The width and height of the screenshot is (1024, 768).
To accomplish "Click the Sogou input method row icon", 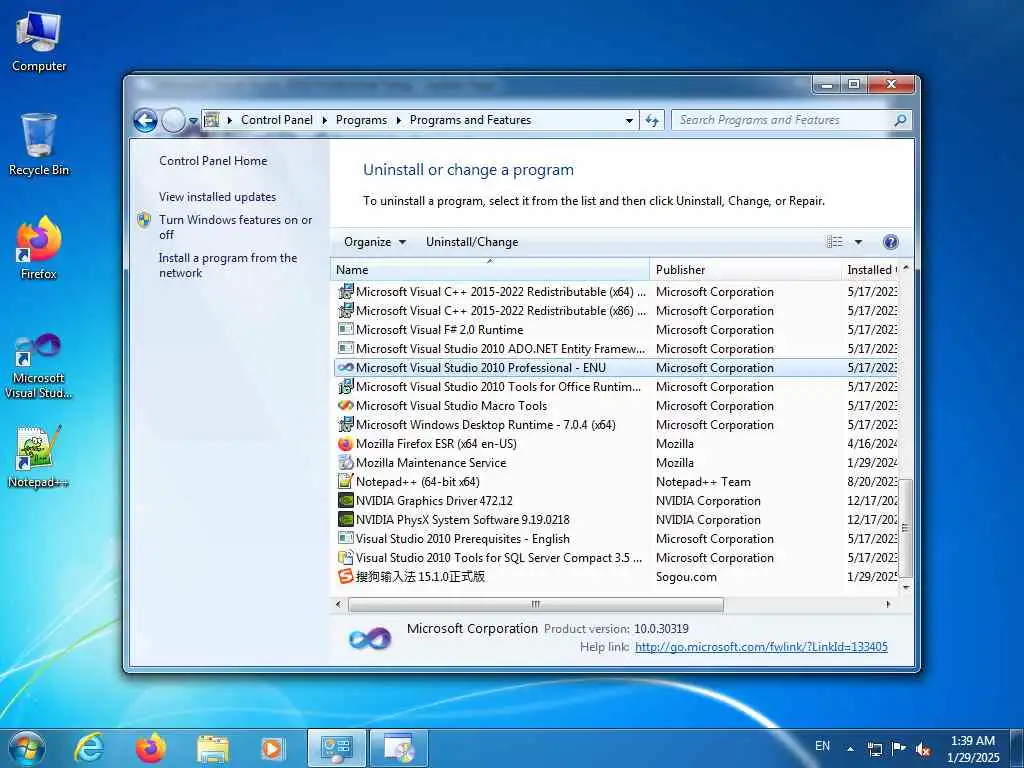I will 345,577.
